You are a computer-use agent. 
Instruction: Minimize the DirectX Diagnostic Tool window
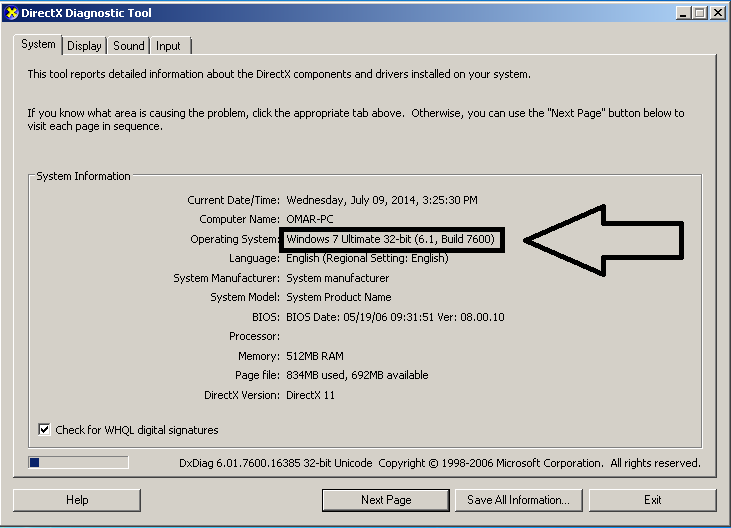pos(683,13)
